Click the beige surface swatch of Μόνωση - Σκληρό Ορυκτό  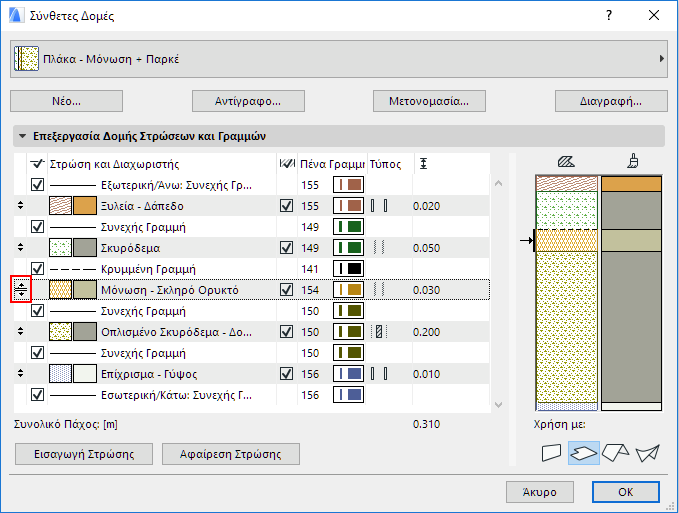coord(85,290)
